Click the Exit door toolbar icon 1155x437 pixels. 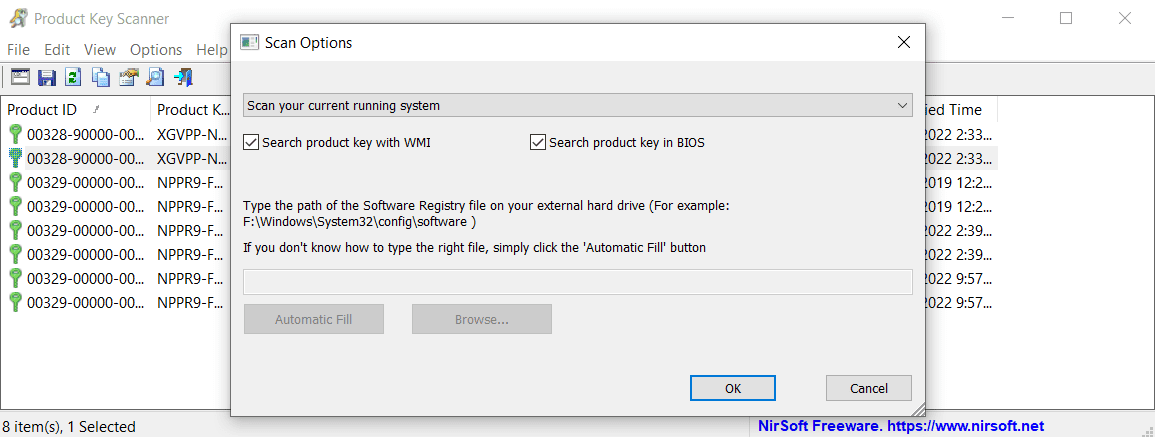(183, 77)
